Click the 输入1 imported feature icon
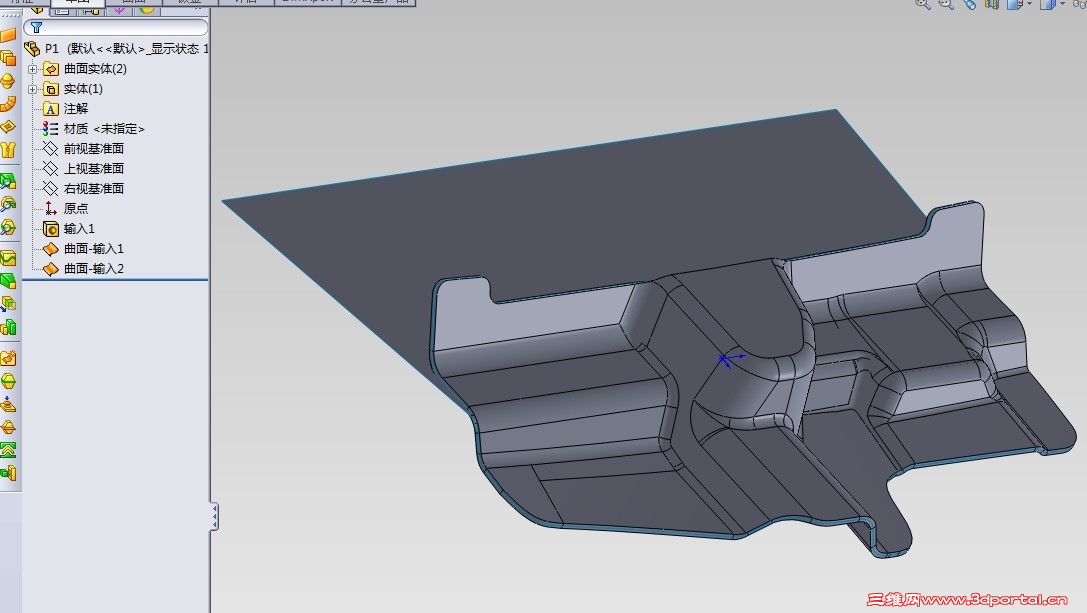 (x=51, y=229)
